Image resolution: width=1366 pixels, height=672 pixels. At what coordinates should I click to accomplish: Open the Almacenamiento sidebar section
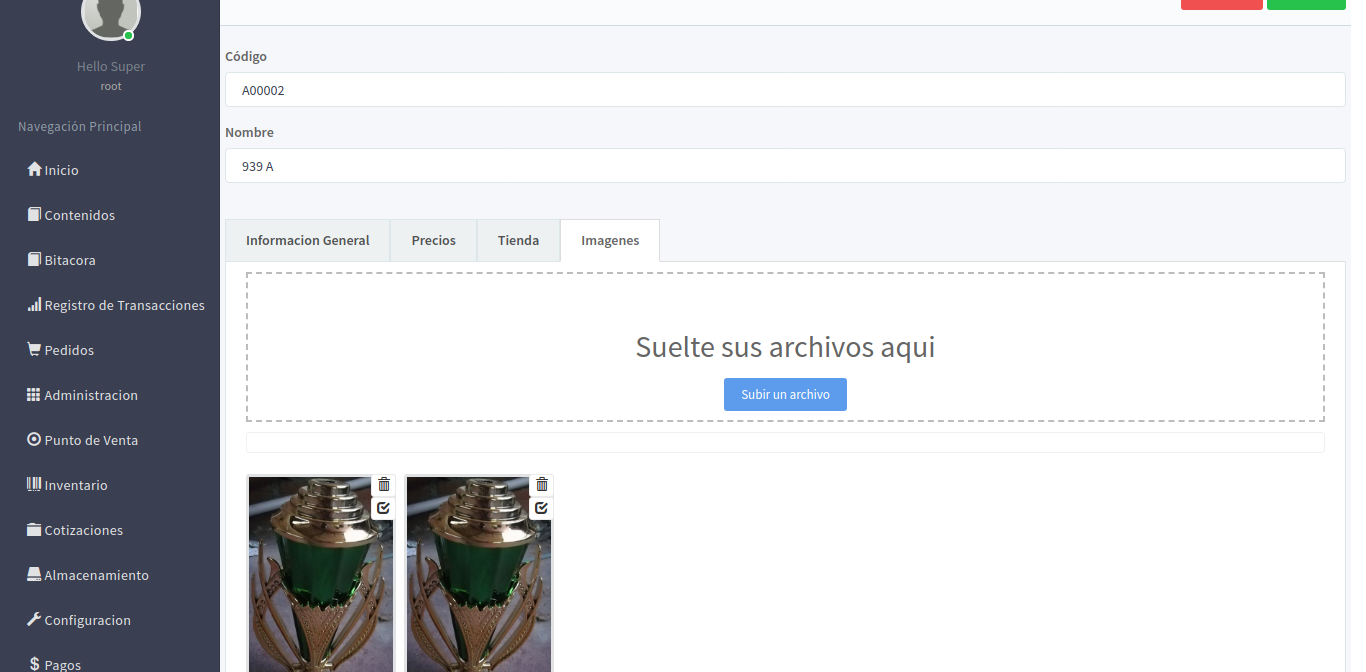click(96, 575)
